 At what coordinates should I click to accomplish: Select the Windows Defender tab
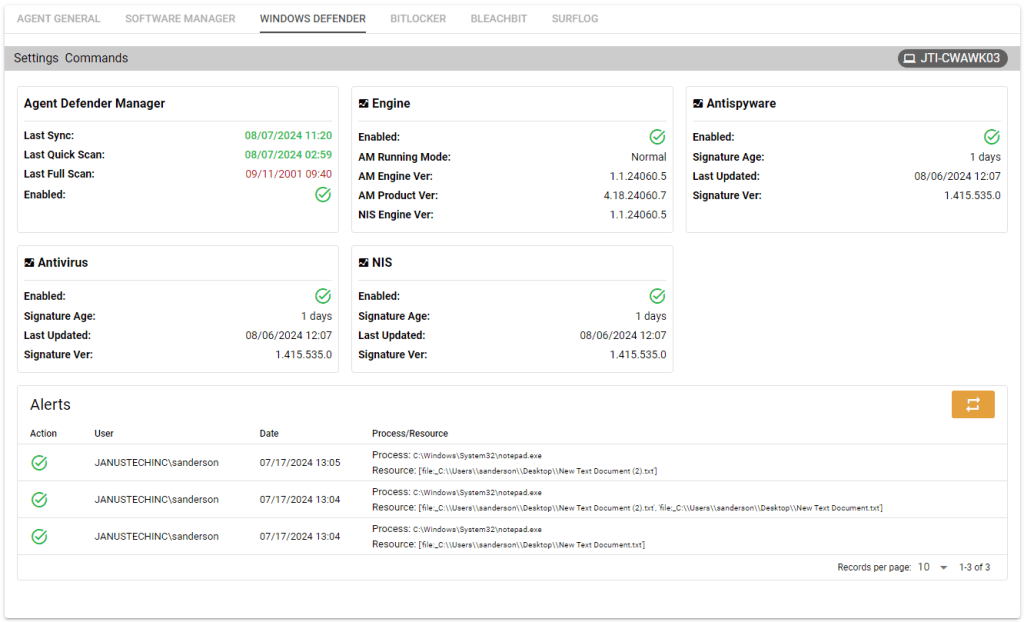click(x=313, y=19)
